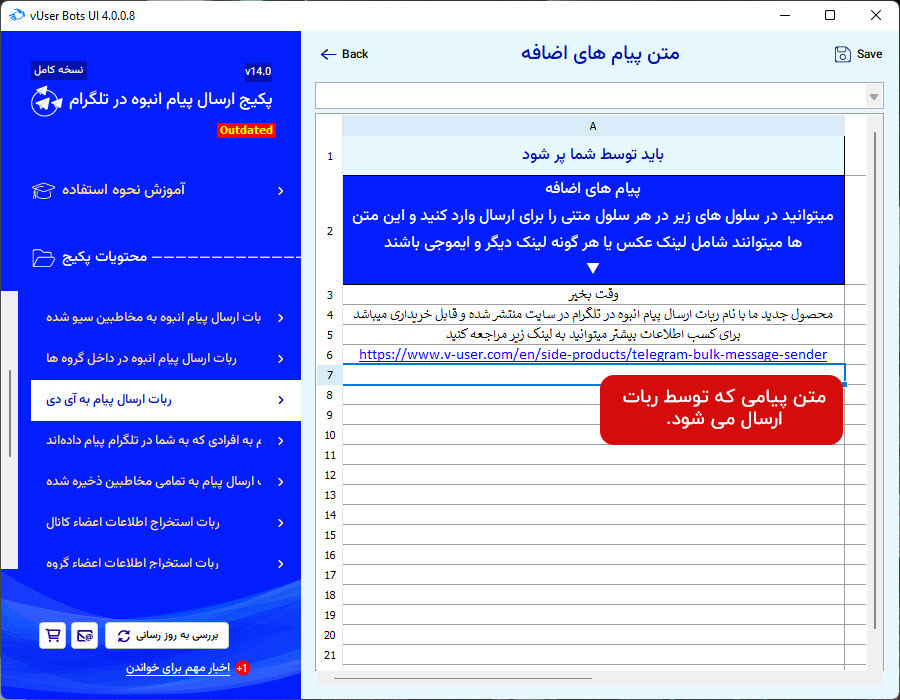The width and height of the screenshot is (900, 700).
Task: Click header cell باید توسط شما پر شود
Action: 593,155
